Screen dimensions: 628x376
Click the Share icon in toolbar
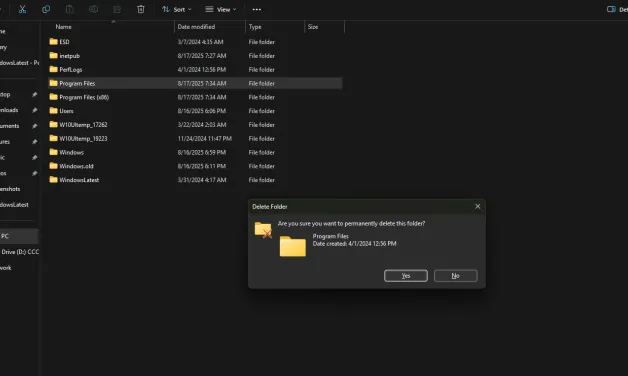click(x=117, y=9)
